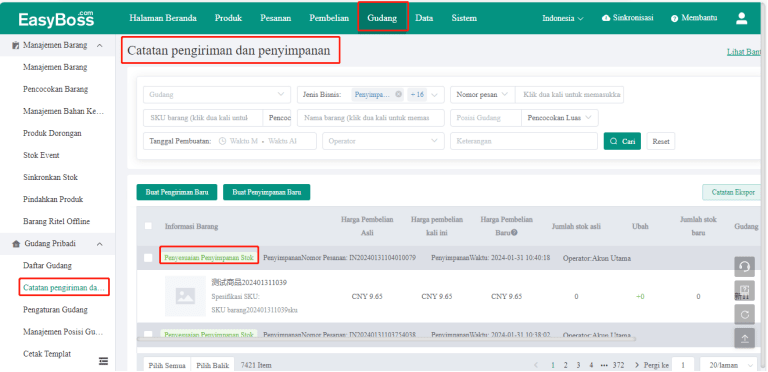The image size is (768, 372).
Task: Open Cetak Templat in sidebar
Action: 47,353
